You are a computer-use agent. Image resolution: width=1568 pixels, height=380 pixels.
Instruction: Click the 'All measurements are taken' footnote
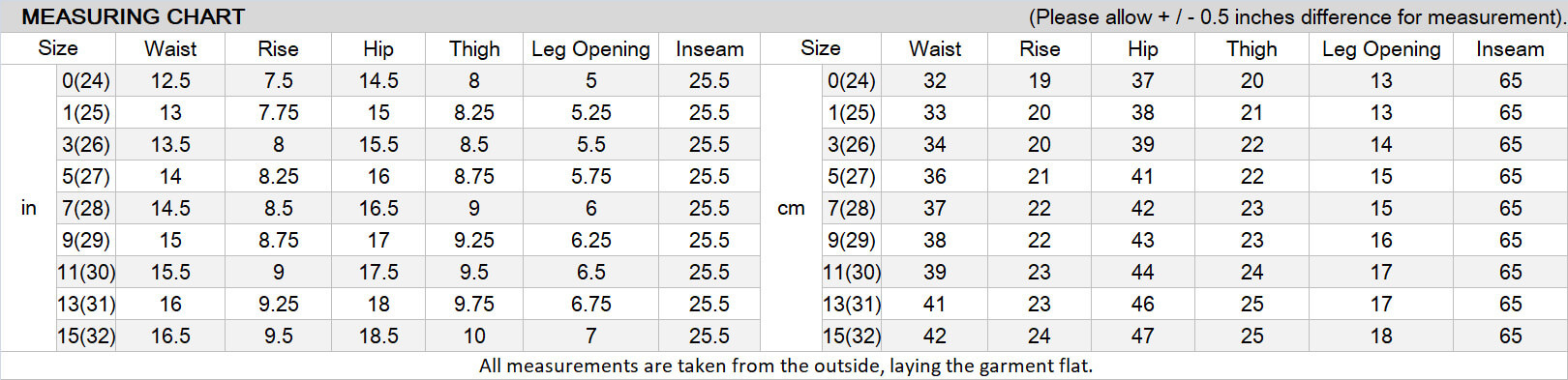785,365
